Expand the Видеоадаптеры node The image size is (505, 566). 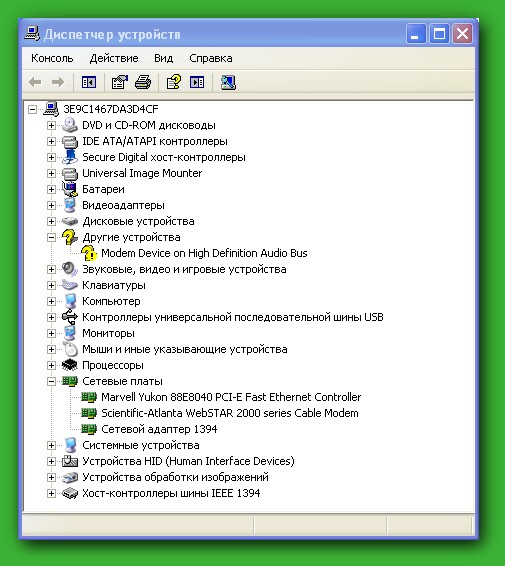[51, 205]
